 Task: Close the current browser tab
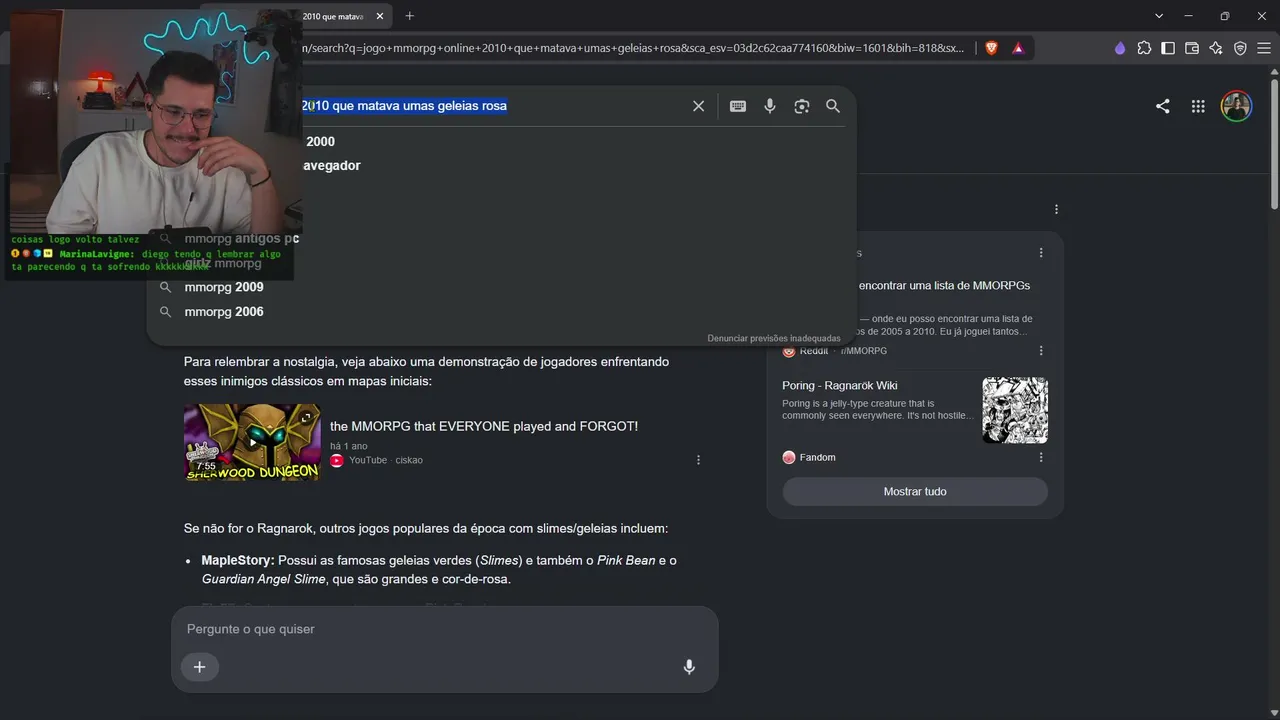pyautogui.click(x=380, y=16)
